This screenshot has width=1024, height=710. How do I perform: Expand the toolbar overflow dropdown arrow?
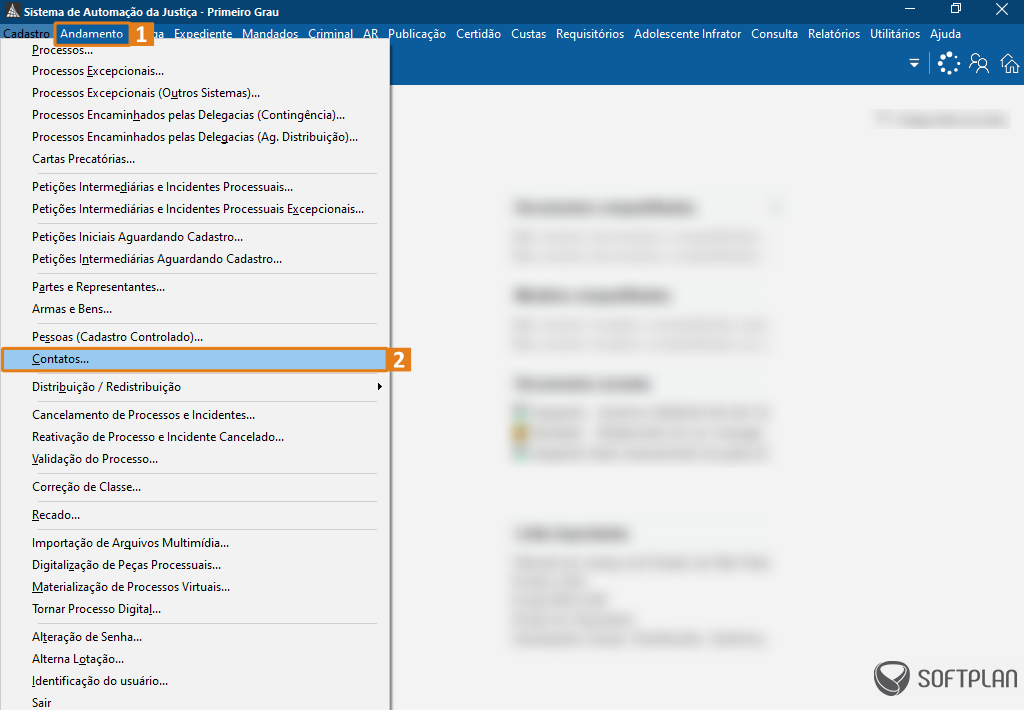point(914,64)
